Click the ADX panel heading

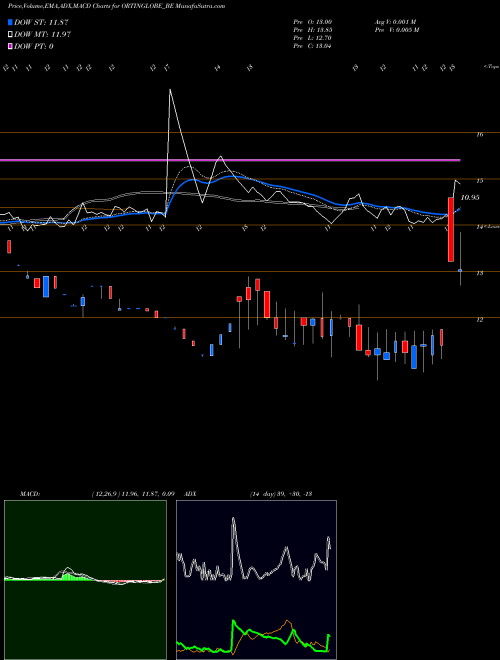(191, 494)
